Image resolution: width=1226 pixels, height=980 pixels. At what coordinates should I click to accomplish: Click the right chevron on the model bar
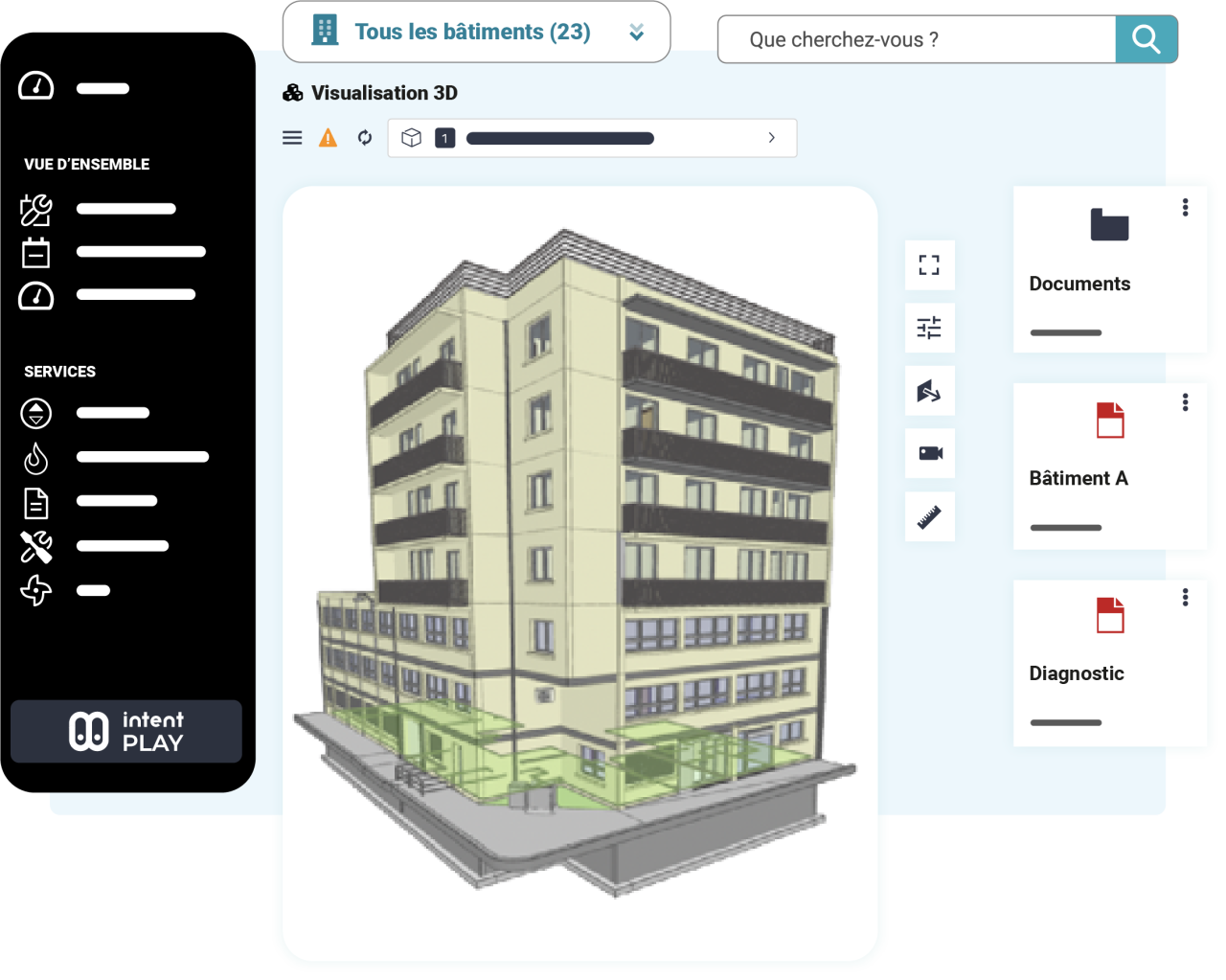tap(771, 137)
